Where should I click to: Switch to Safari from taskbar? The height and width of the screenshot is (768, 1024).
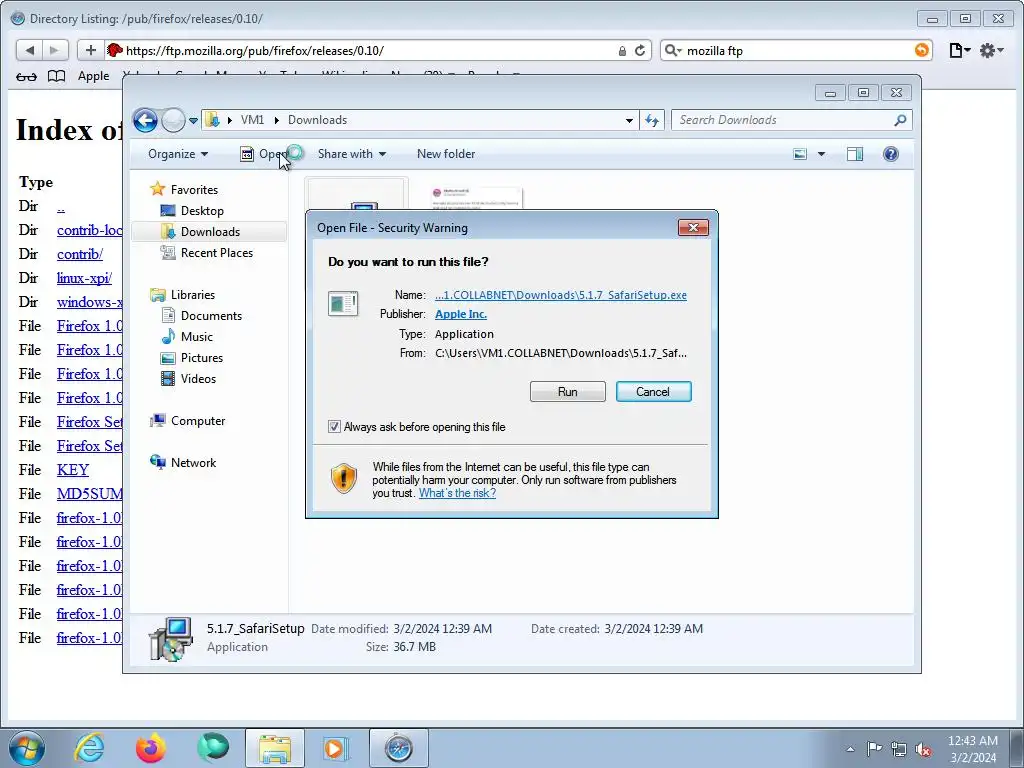[x=398, y=748]
